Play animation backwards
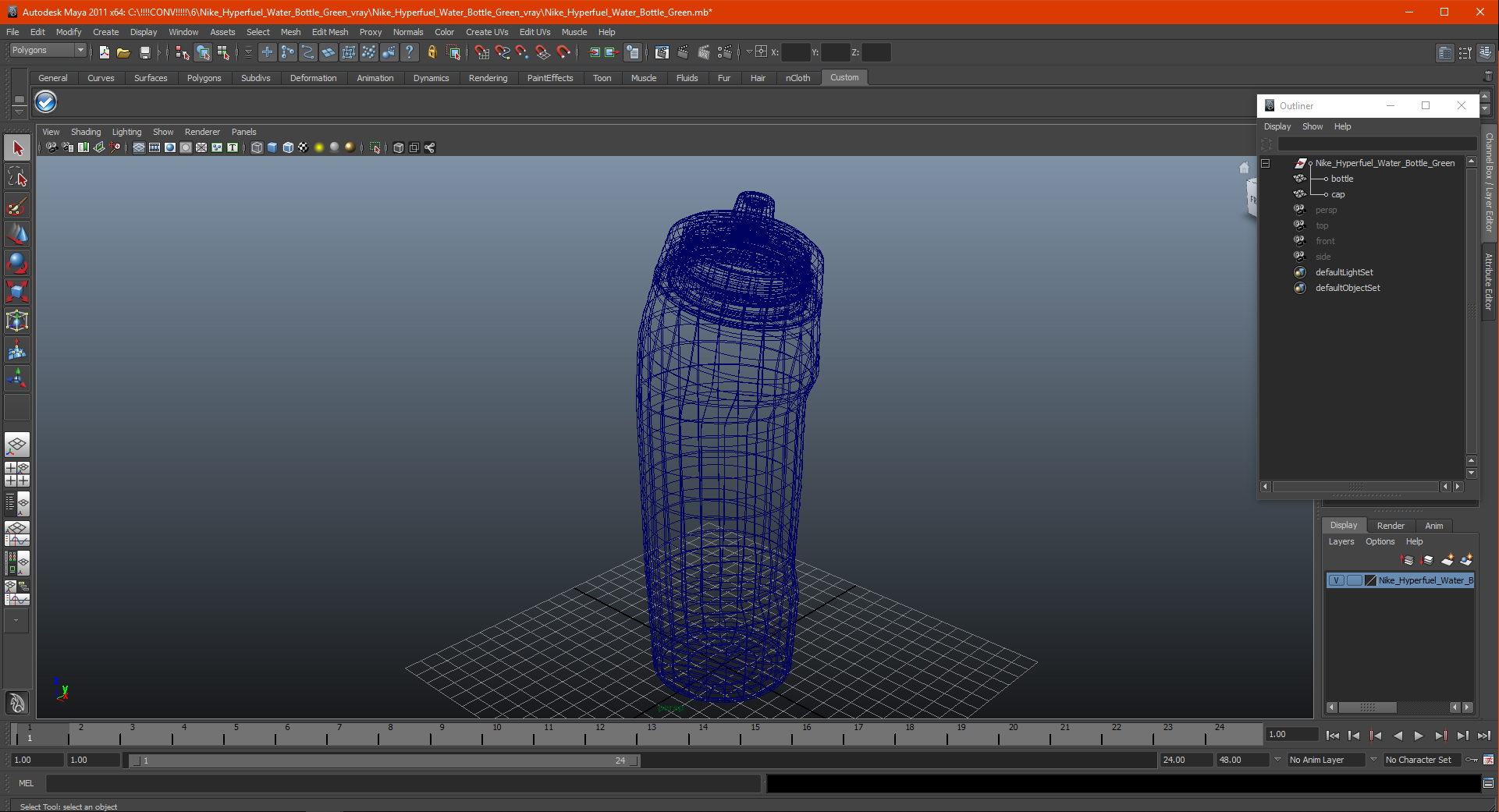 (x=1398, y=736)
